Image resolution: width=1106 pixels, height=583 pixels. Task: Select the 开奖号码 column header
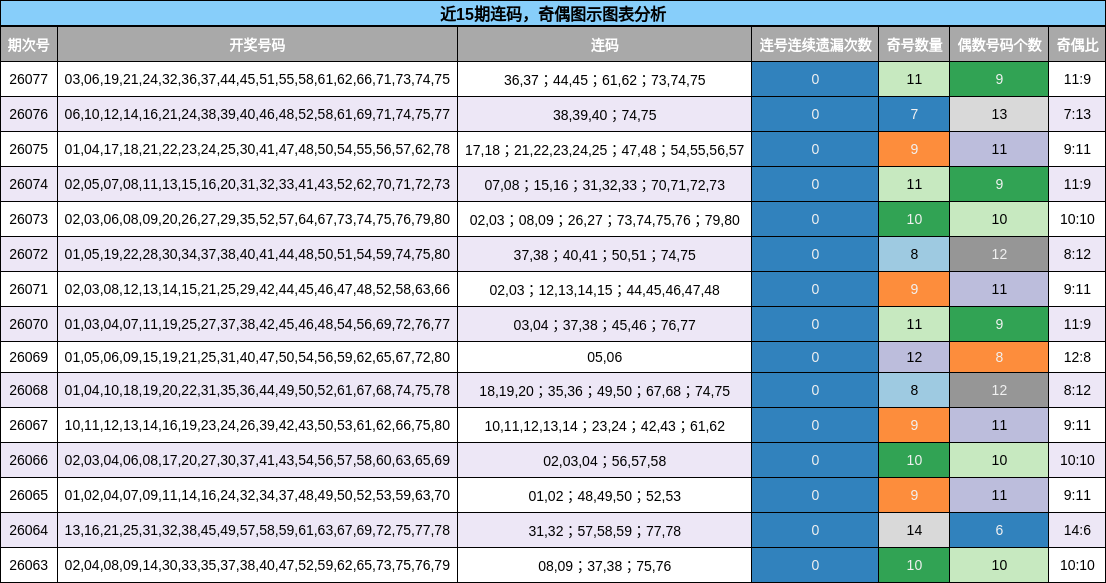255,44
